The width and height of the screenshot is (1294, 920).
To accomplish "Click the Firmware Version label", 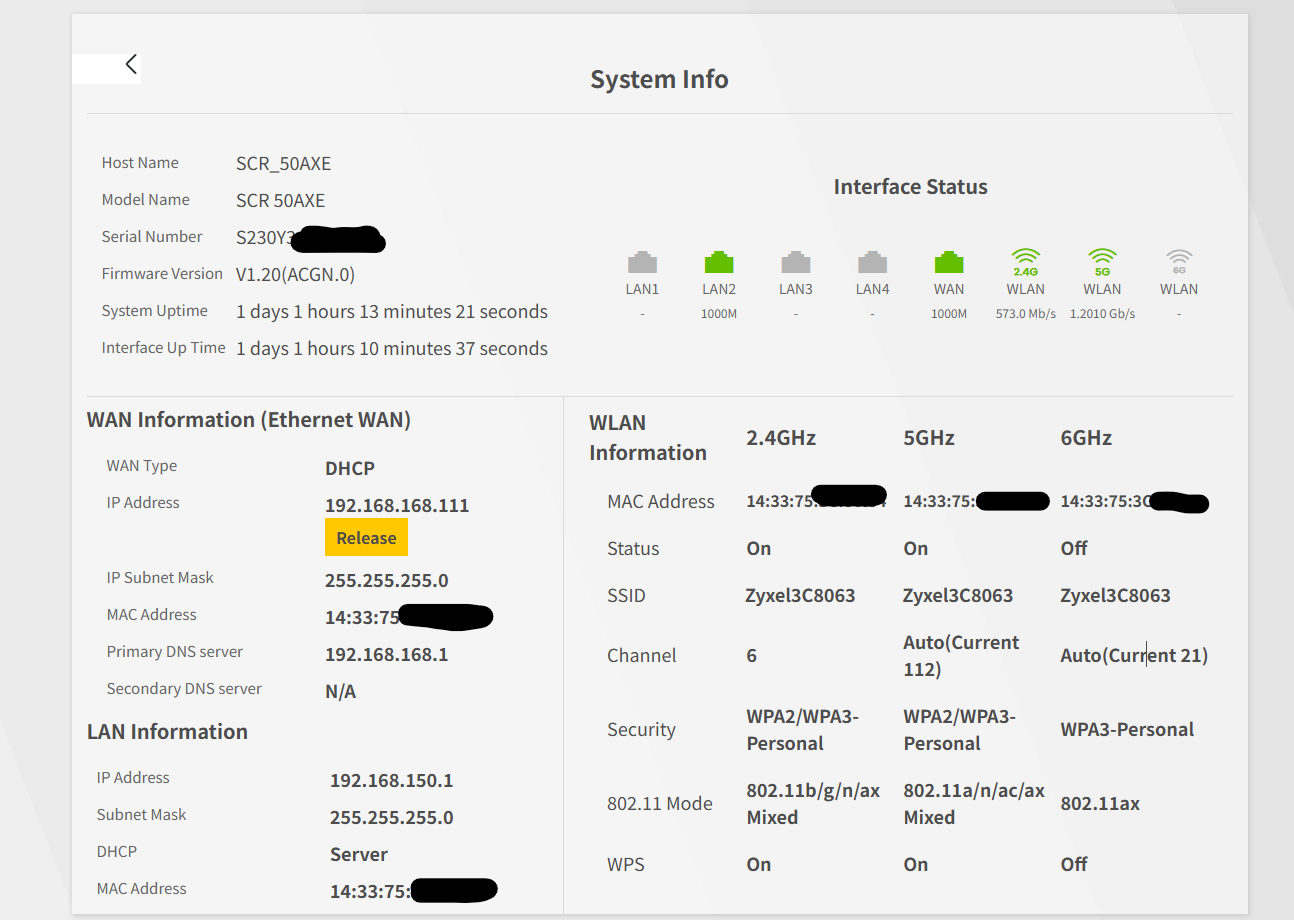I will (162, 274).
